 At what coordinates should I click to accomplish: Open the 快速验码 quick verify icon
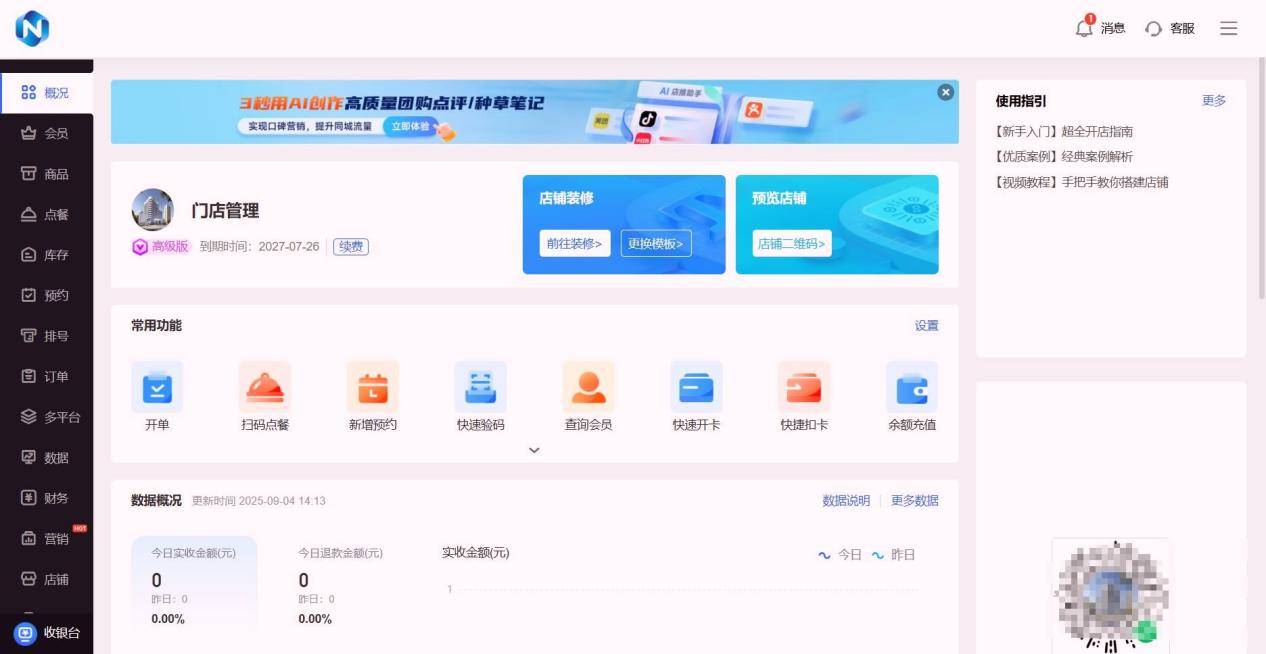coord(480,387)
